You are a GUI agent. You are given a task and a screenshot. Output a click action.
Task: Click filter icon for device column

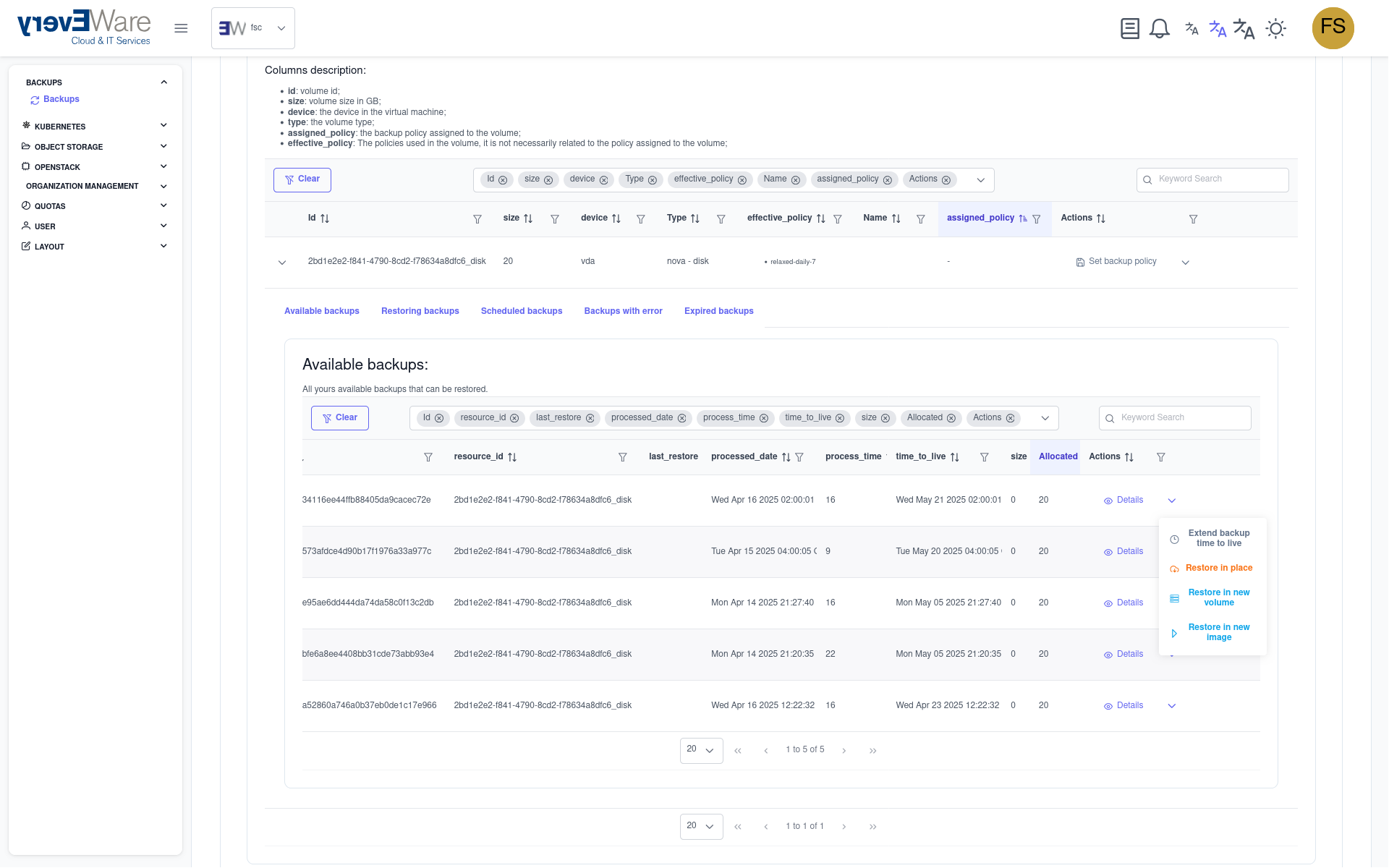(x=640, y=219)
